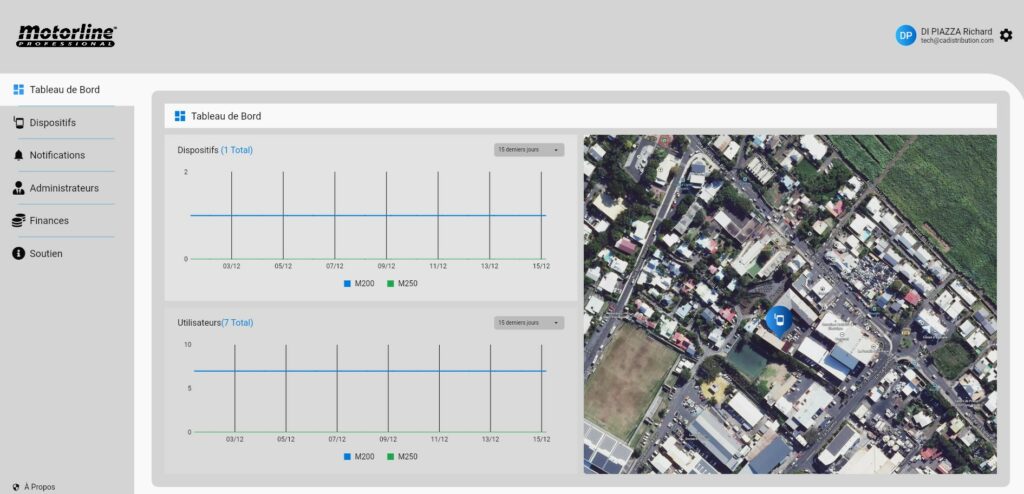Open the Dispositifs period dropdown
The height and width of the screenshot is (494, 1024).
pyautogui.click(x=529, y=150)
